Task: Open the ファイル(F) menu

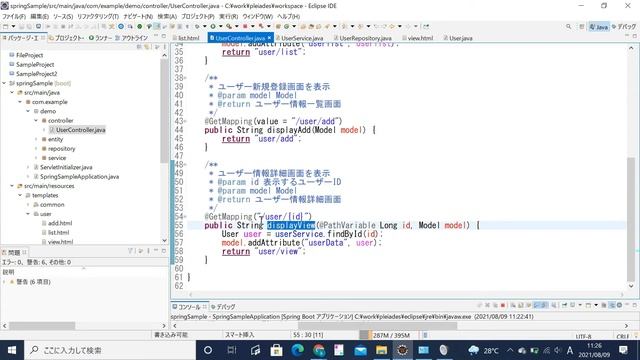Action: [x=13, y=16]
